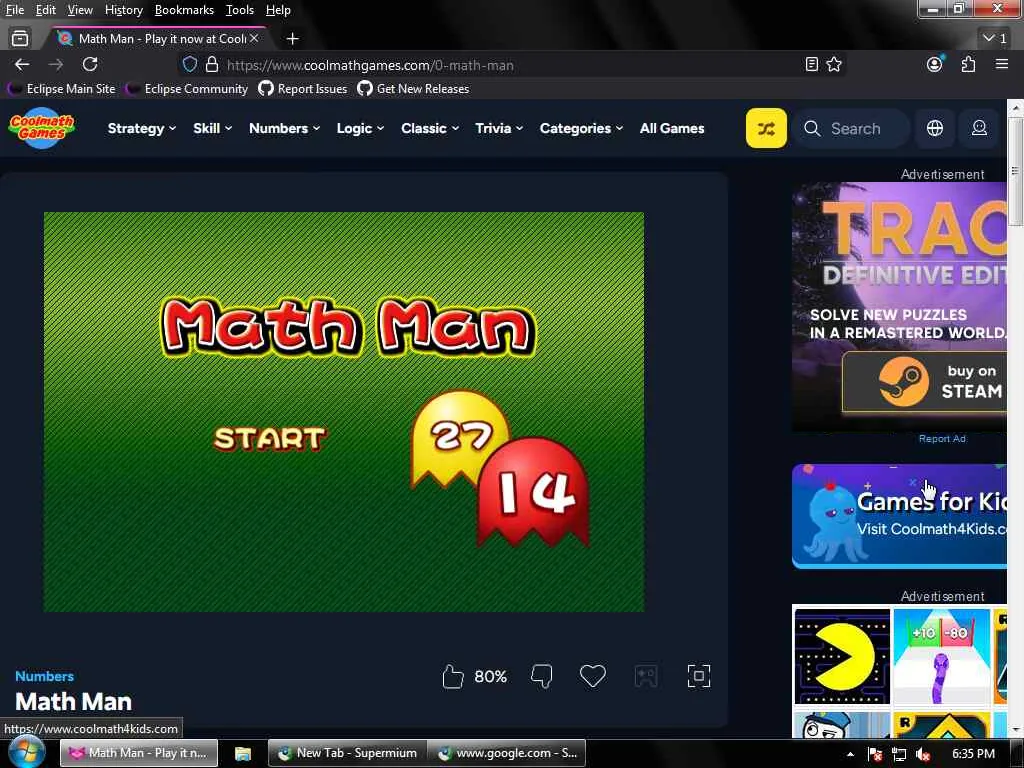
Task: Close the Math Man browser tab
Action: [x=254, y=39]
